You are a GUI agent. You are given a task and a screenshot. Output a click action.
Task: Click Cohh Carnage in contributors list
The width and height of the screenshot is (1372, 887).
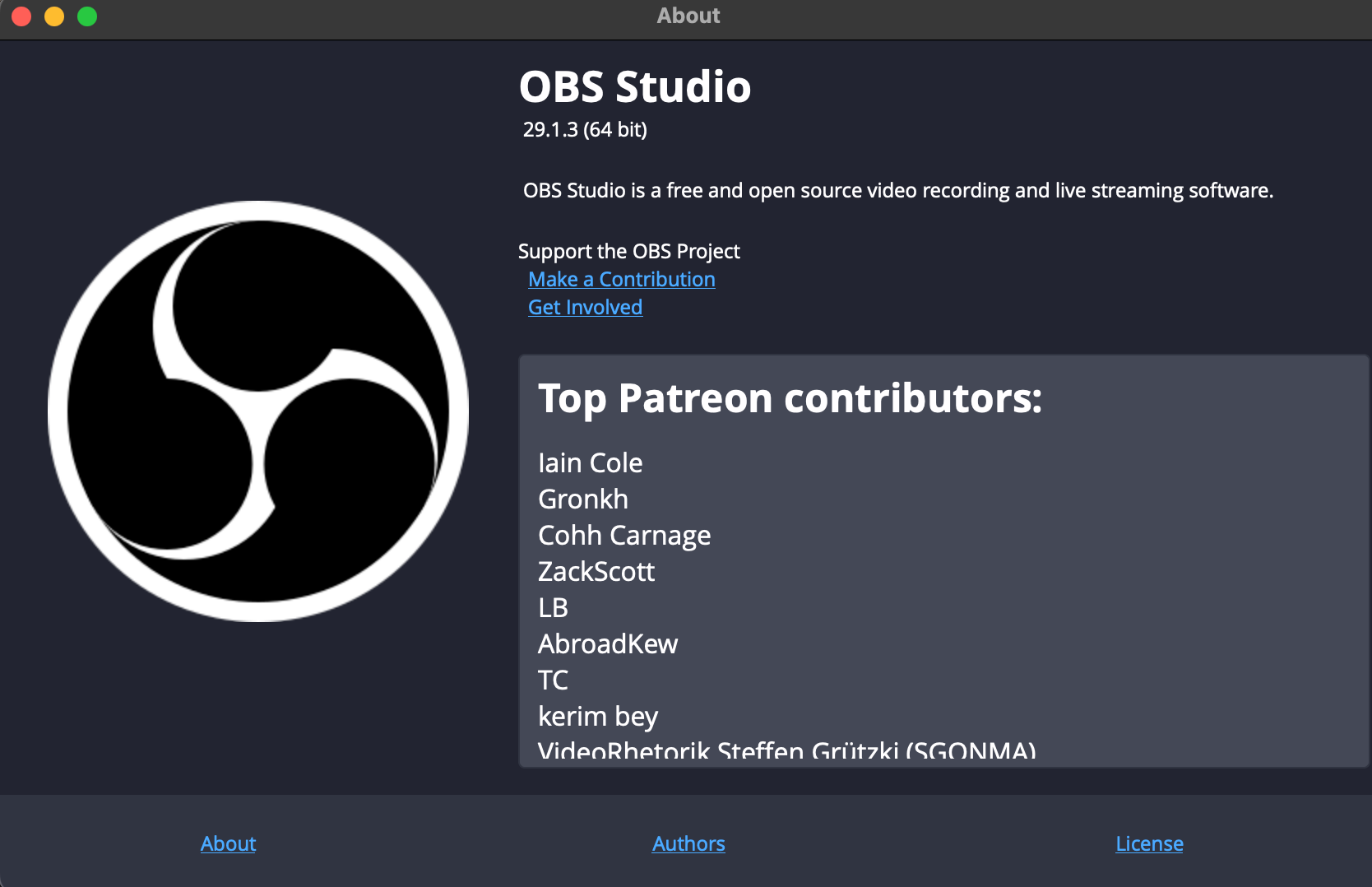pos(623,535)
